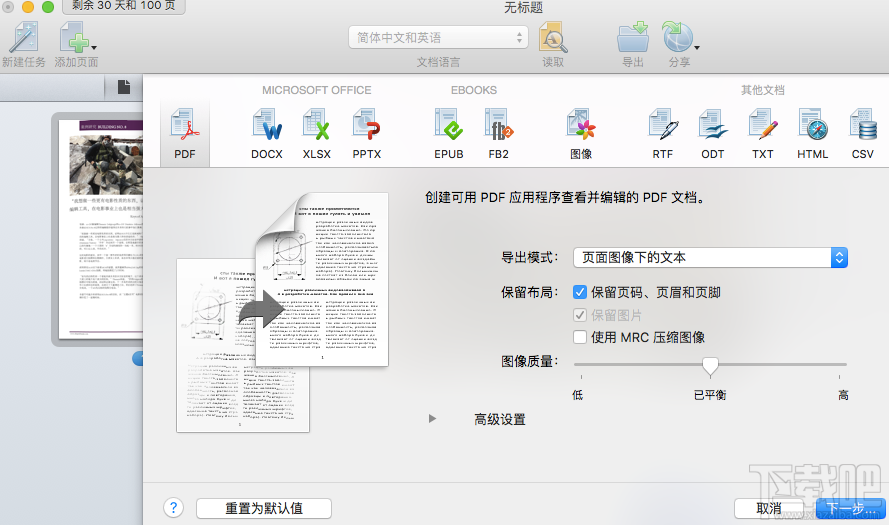Click the New Task (新建任务) wand icon

pos(23,37)
